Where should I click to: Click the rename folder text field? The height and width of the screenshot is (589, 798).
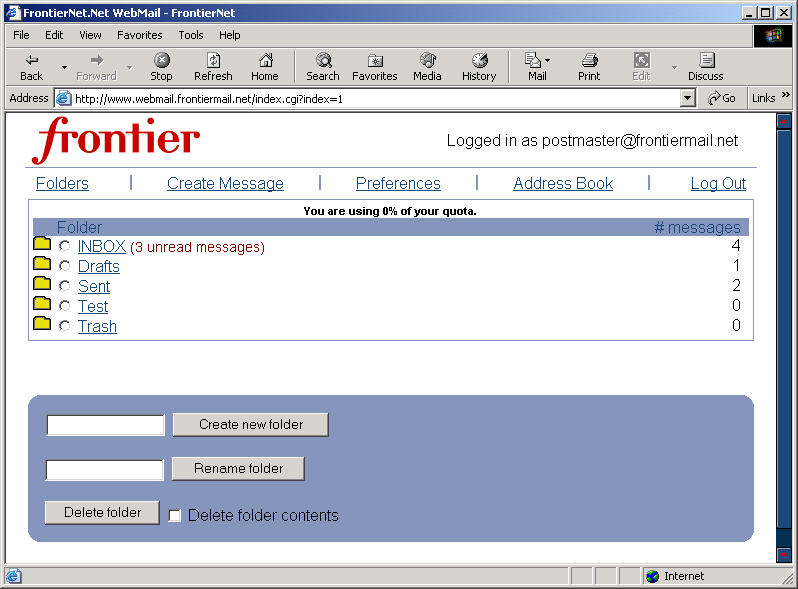coord(105,470)
